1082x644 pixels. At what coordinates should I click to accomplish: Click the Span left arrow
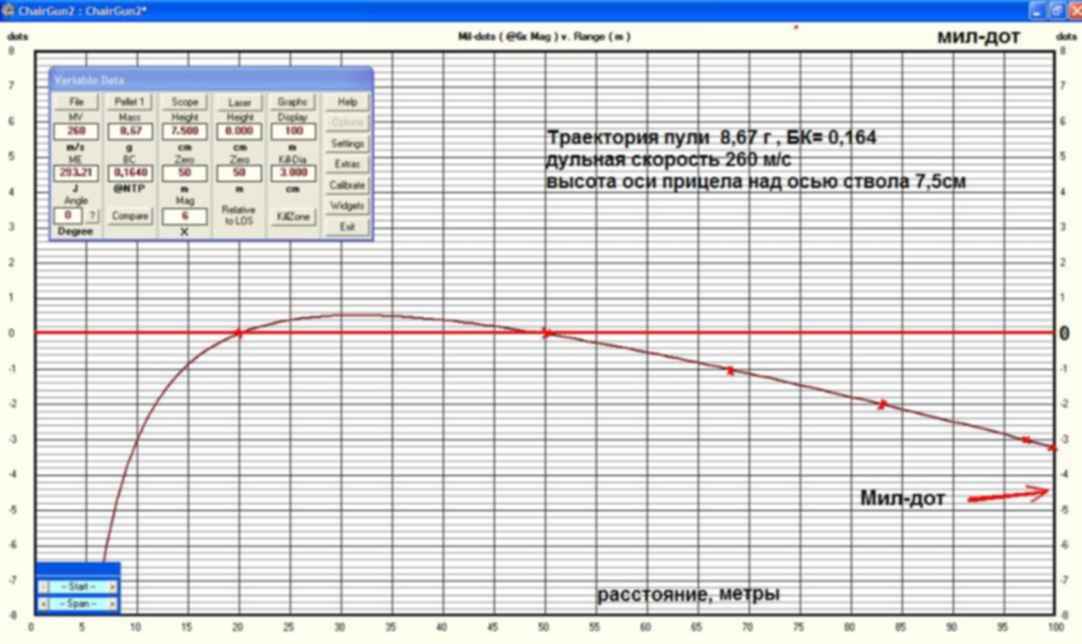click(43, 604)
